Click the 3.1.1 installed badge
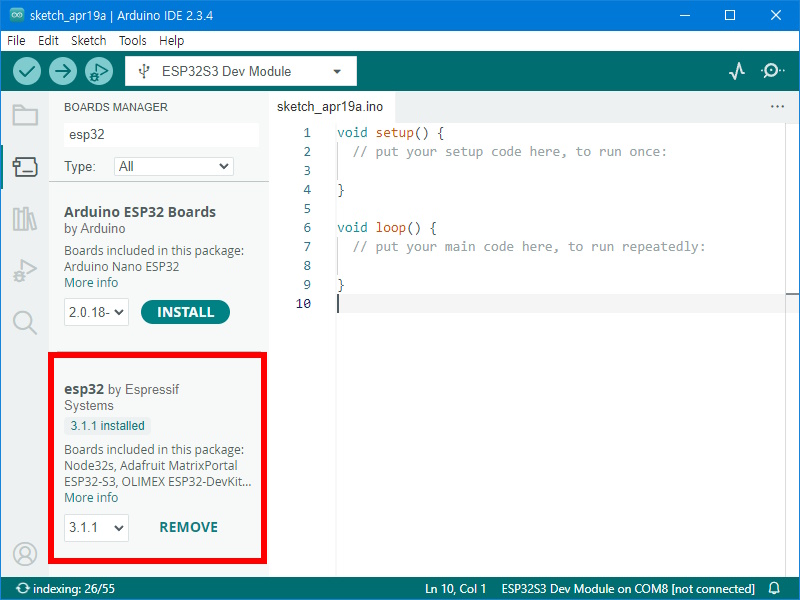 click(x=108, y=426)
